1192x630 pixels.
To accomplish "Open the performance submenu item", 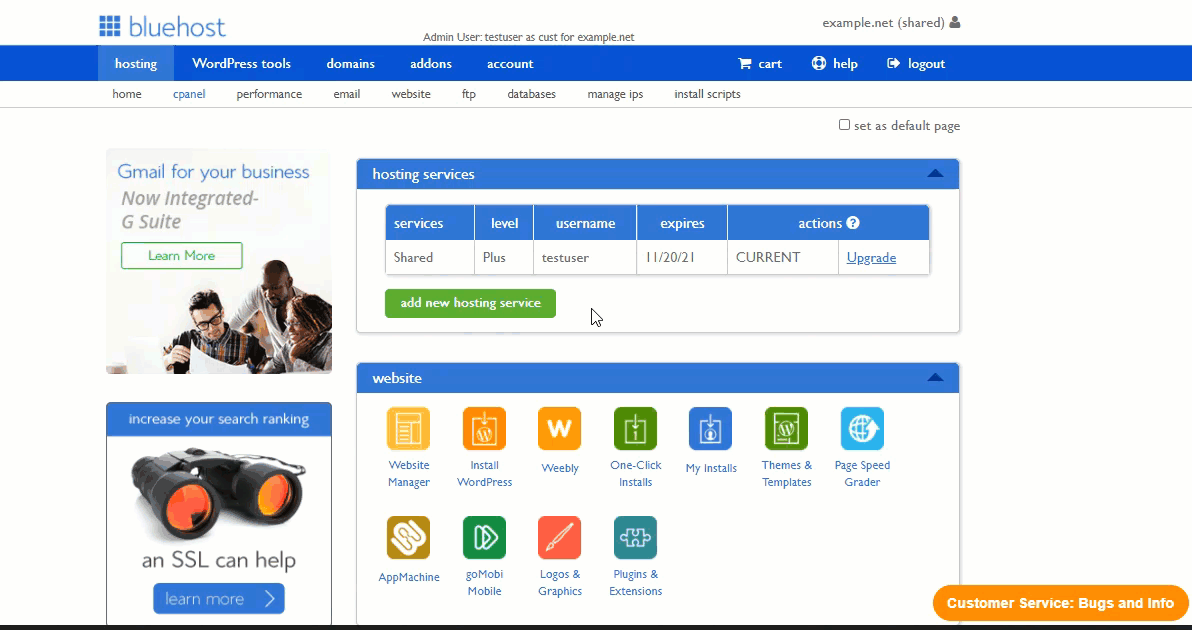I will pos(269,94).
